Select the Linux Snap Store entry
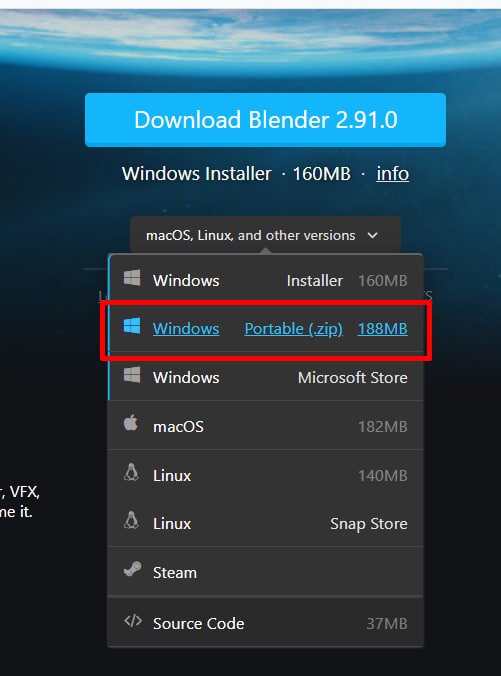 pyautogui.click(x=265, y=523)
